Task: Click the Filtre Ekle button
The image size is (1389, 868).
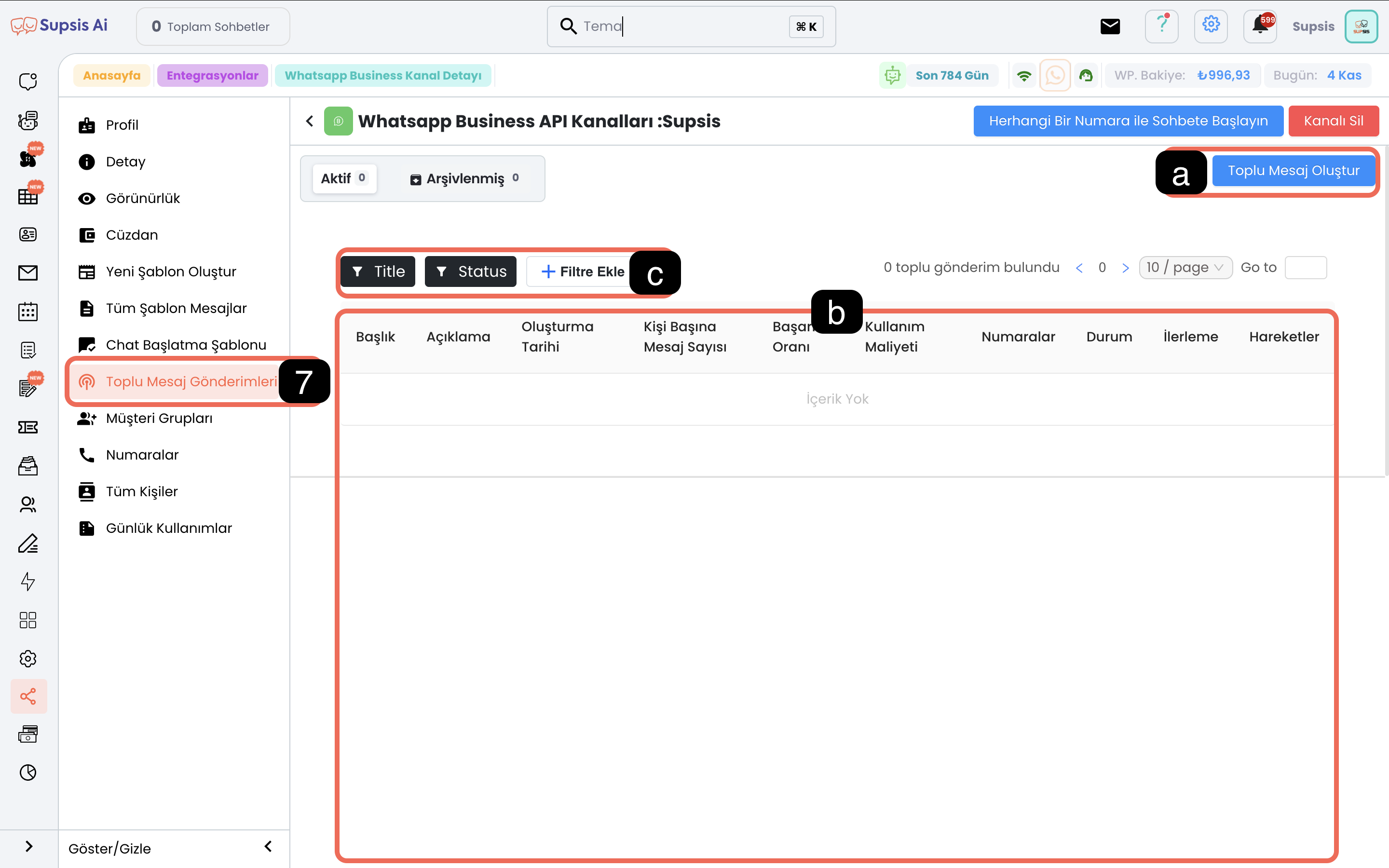Action: coord(581,271)
